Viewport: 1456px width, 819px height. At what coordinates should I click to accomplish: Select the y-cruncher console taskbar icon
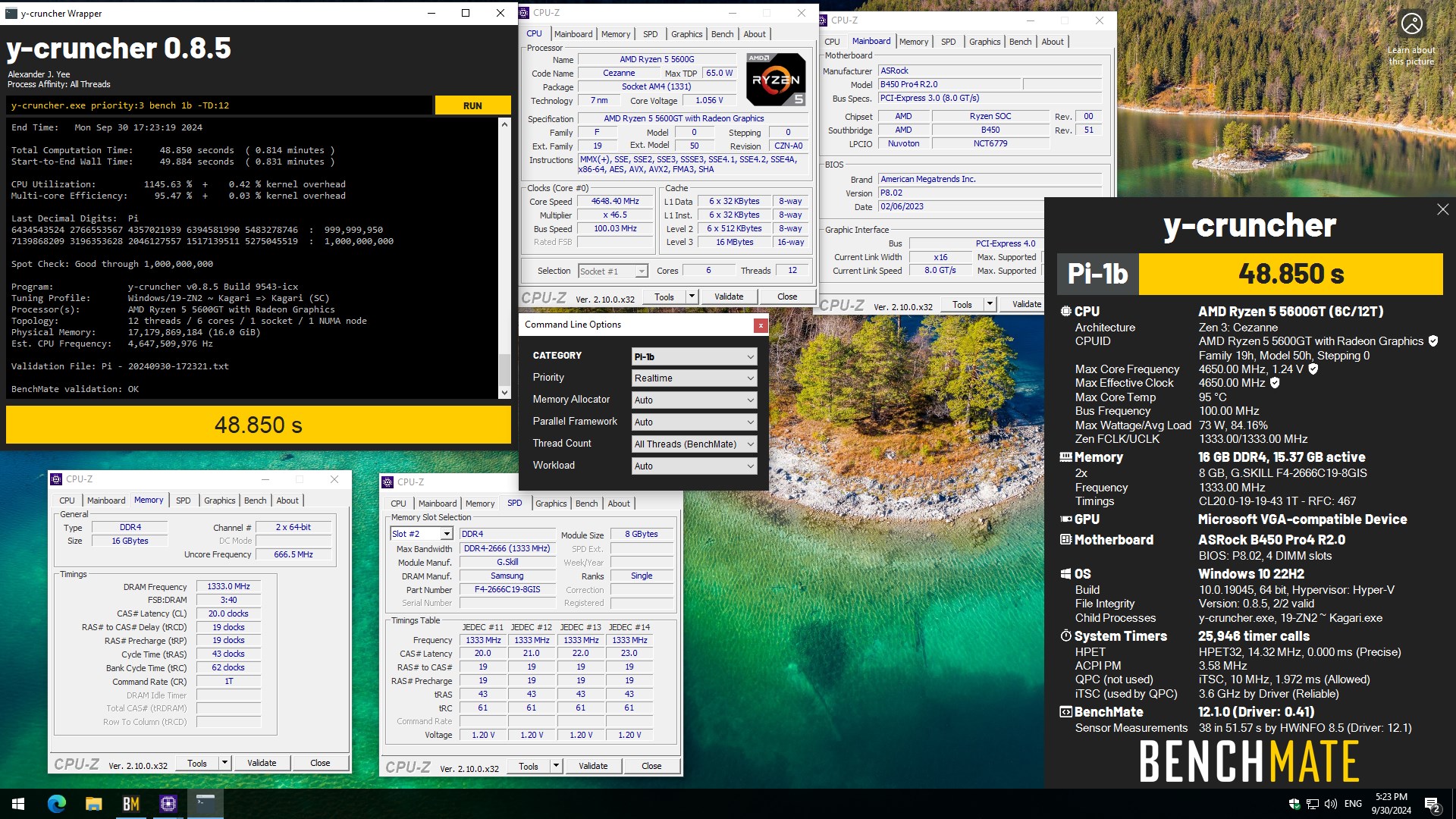pos(205,804)
